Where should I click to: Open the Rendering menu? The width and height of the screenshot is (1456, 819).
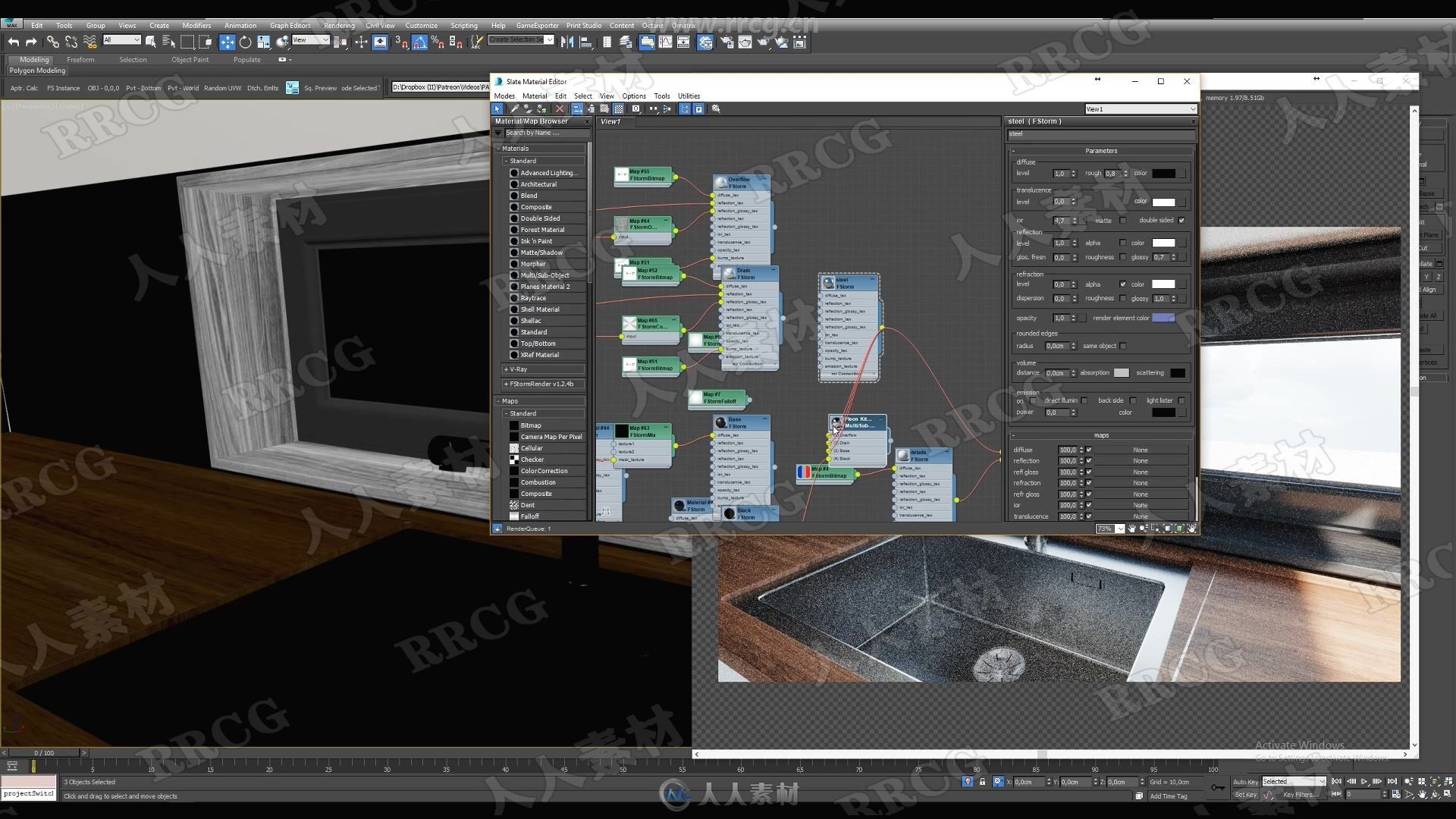(339, 25)
